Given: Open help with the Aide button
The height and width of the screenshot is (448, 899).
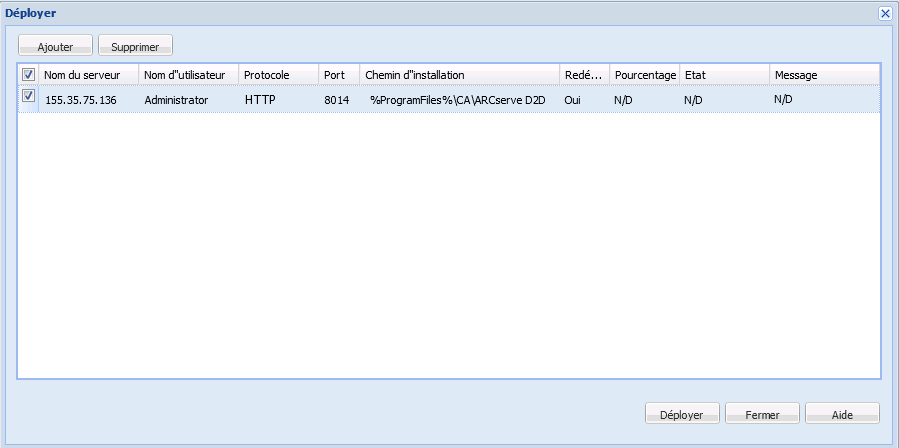Looking at the screenshot, I should tap(842, 413).
